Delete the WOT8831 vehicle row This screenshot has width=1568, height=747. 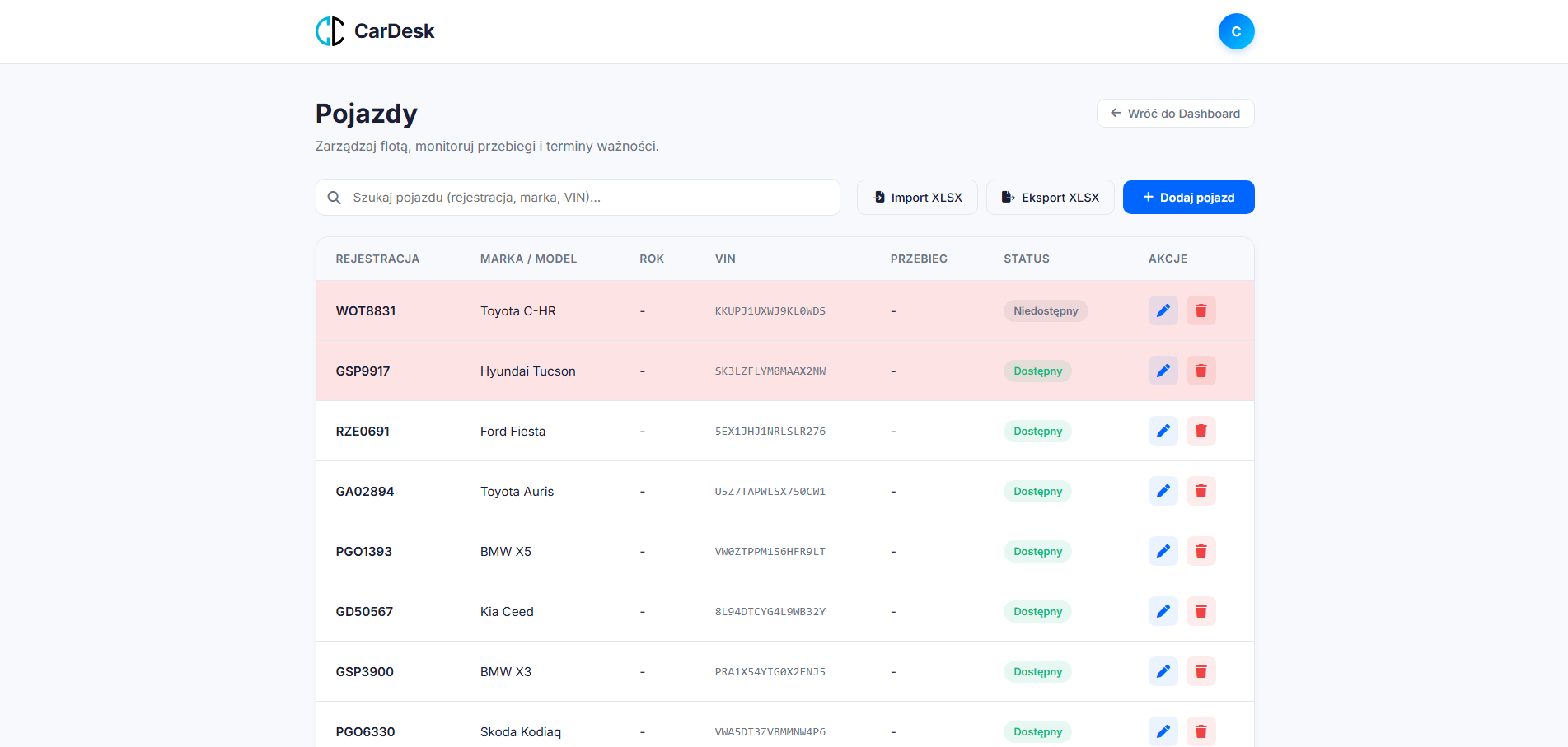click(x=1201, y=310)
